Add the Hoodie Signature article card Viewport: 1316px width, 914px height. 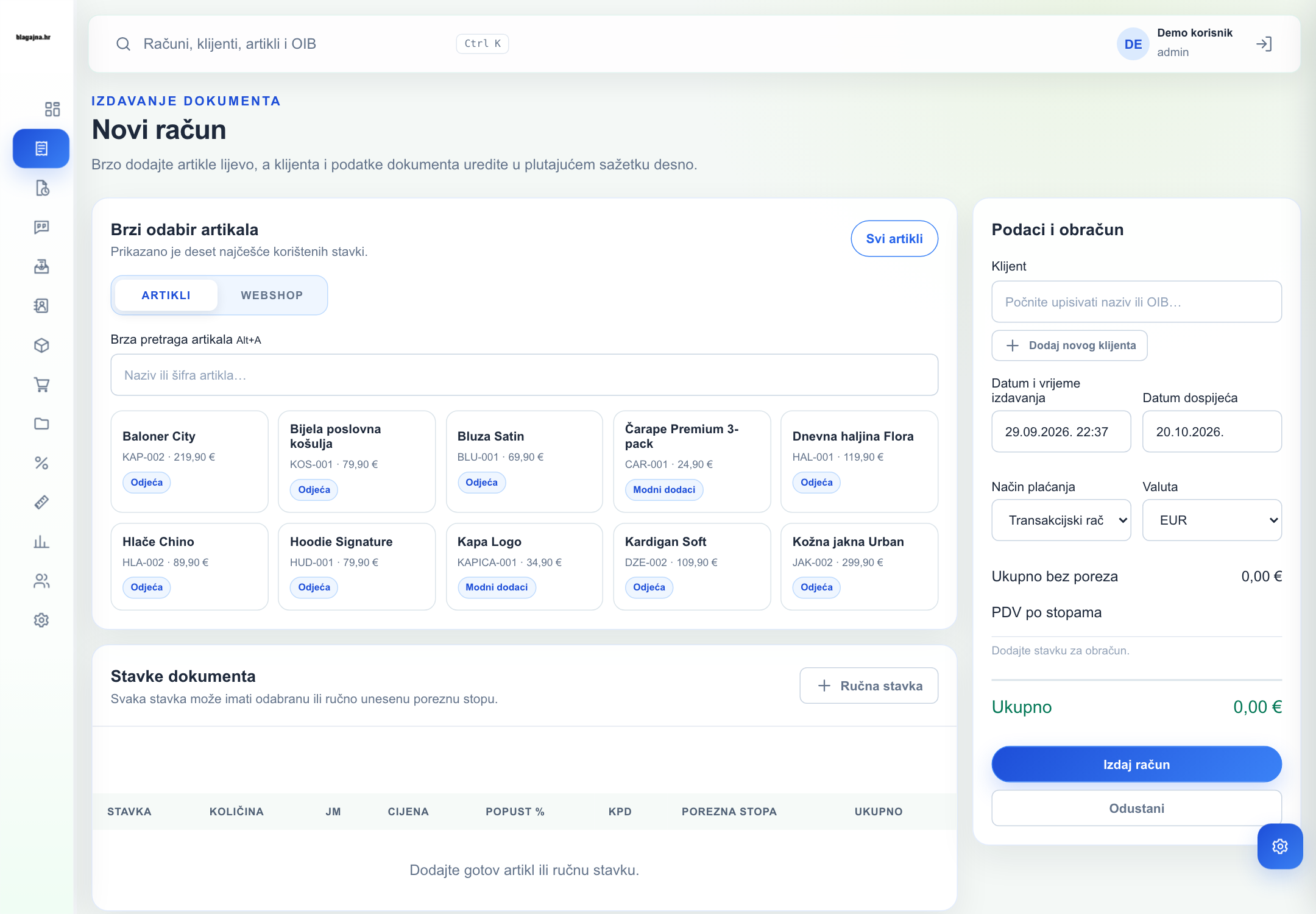point(356,567)
